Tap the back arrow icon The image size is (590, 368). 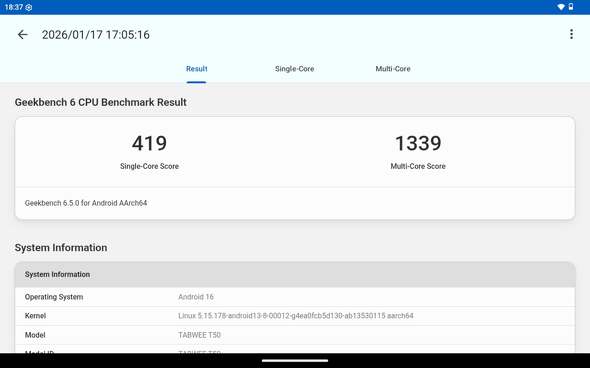[x=23, y=35]
